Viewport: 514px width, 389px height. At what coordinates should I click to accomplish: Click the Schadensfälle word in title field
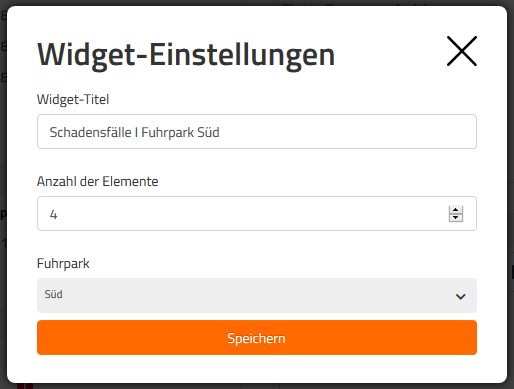click(x=90, y=132)
